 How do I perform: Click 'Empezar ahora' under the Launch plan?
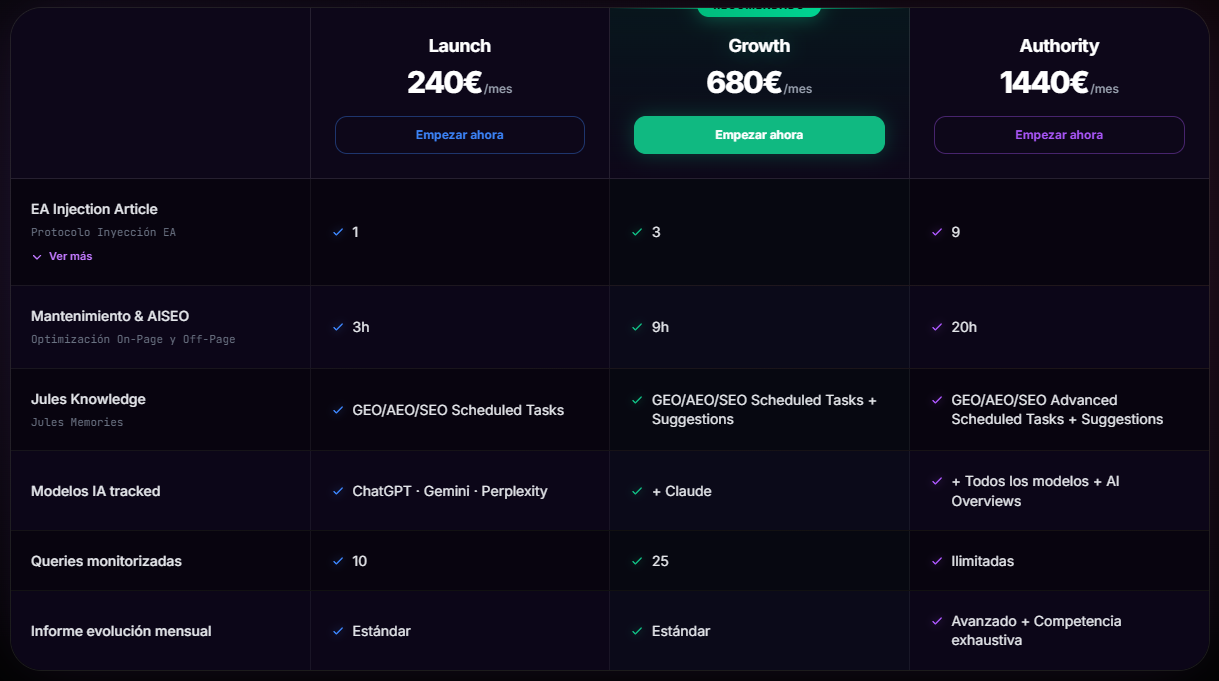[459, 134]
